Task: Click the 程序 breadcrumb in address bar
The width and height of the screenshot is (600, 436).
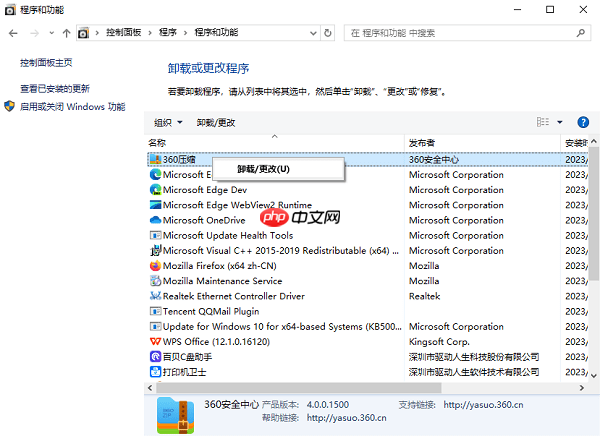Action: (167, 33)
